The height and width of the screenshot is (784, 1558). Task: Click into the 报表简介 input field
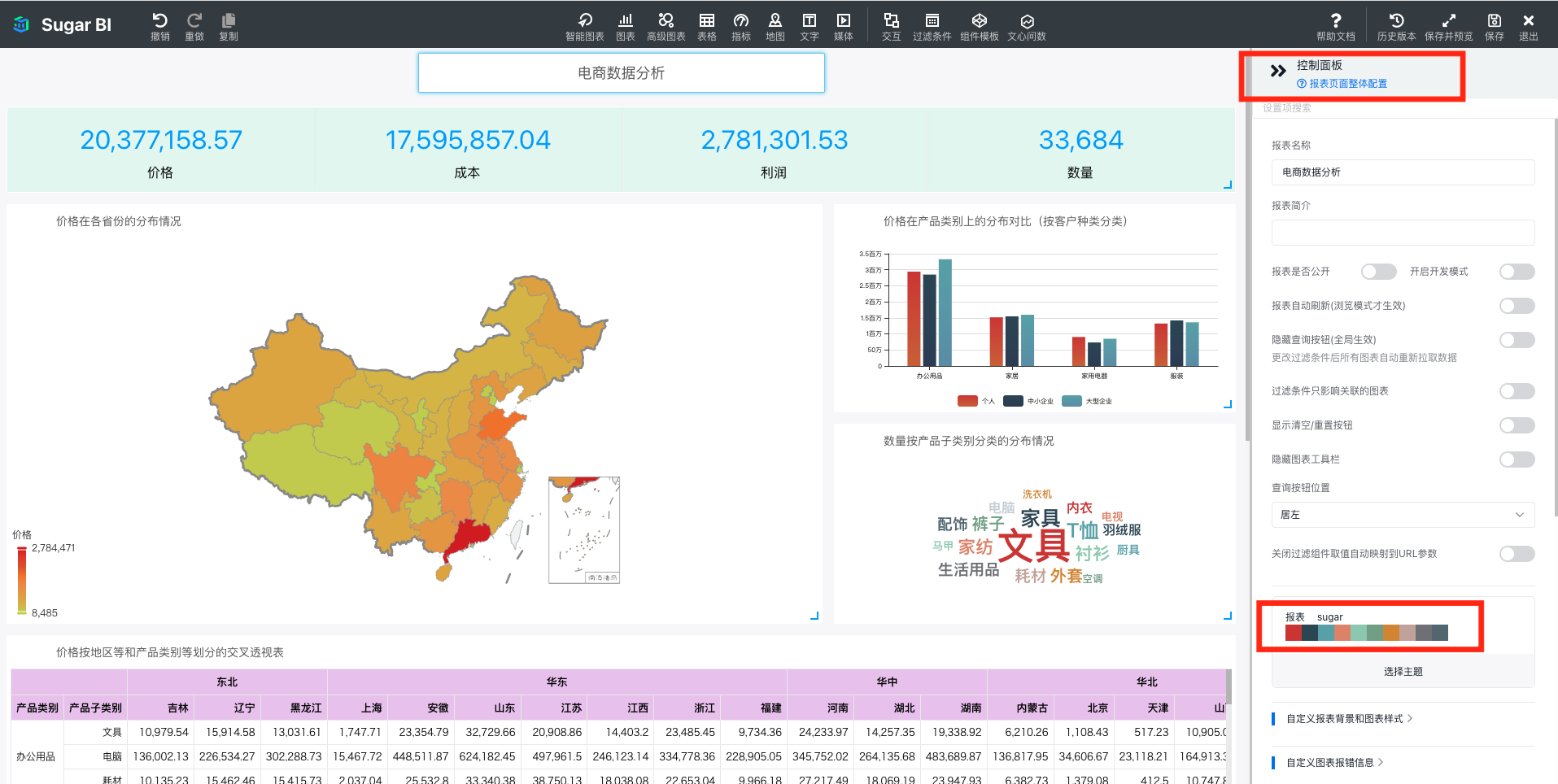pos(1403,233)
